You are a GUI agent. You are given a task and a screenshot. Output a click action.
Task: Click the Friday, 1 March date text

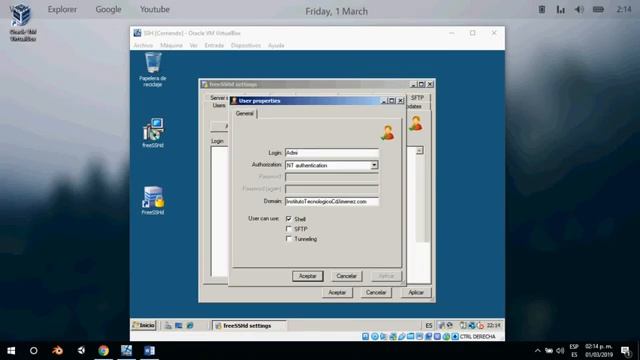coord(336,11)
